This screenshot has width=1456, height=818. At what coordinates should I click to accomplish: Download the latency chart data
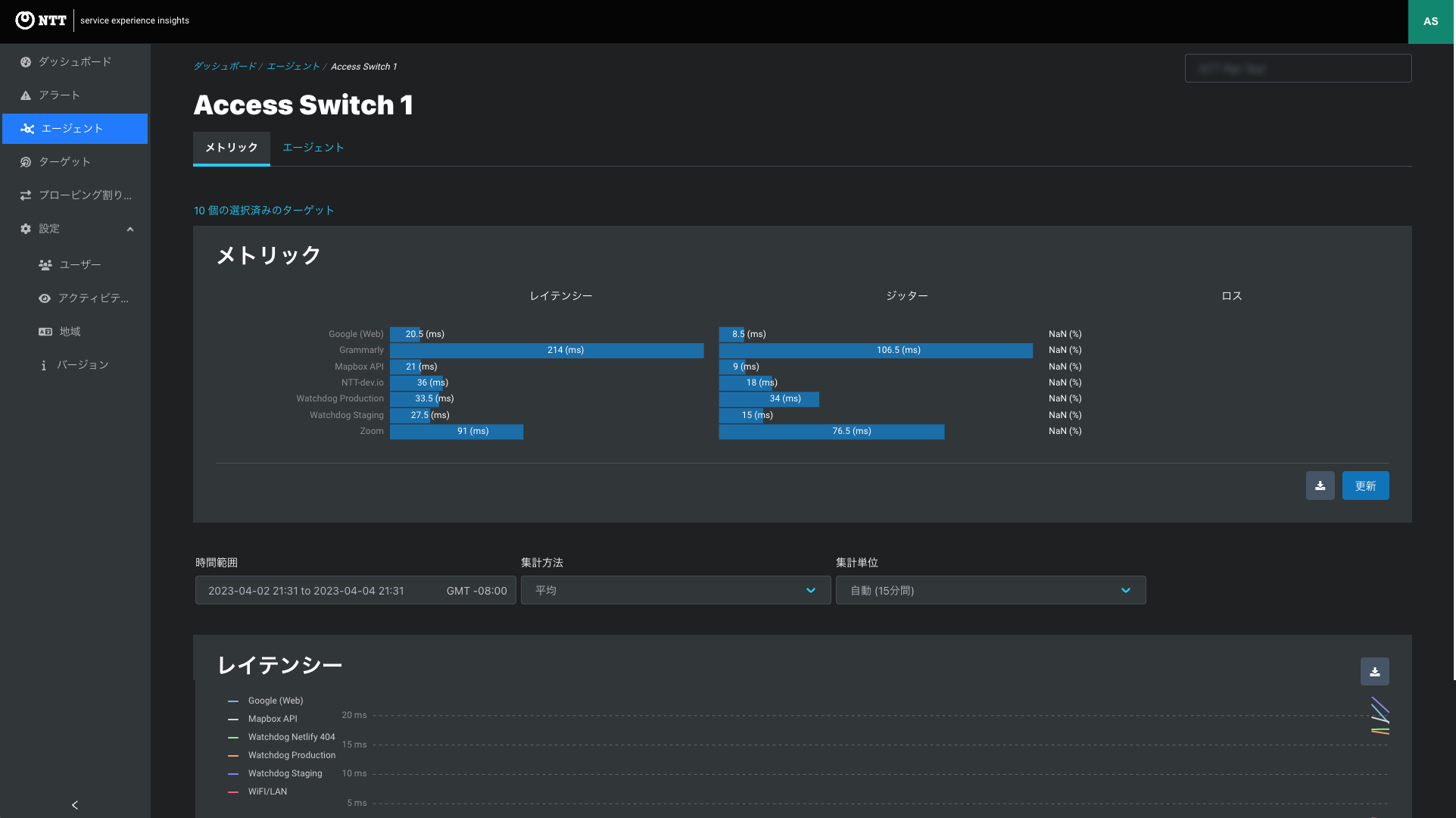click(x=1374, y=671)
